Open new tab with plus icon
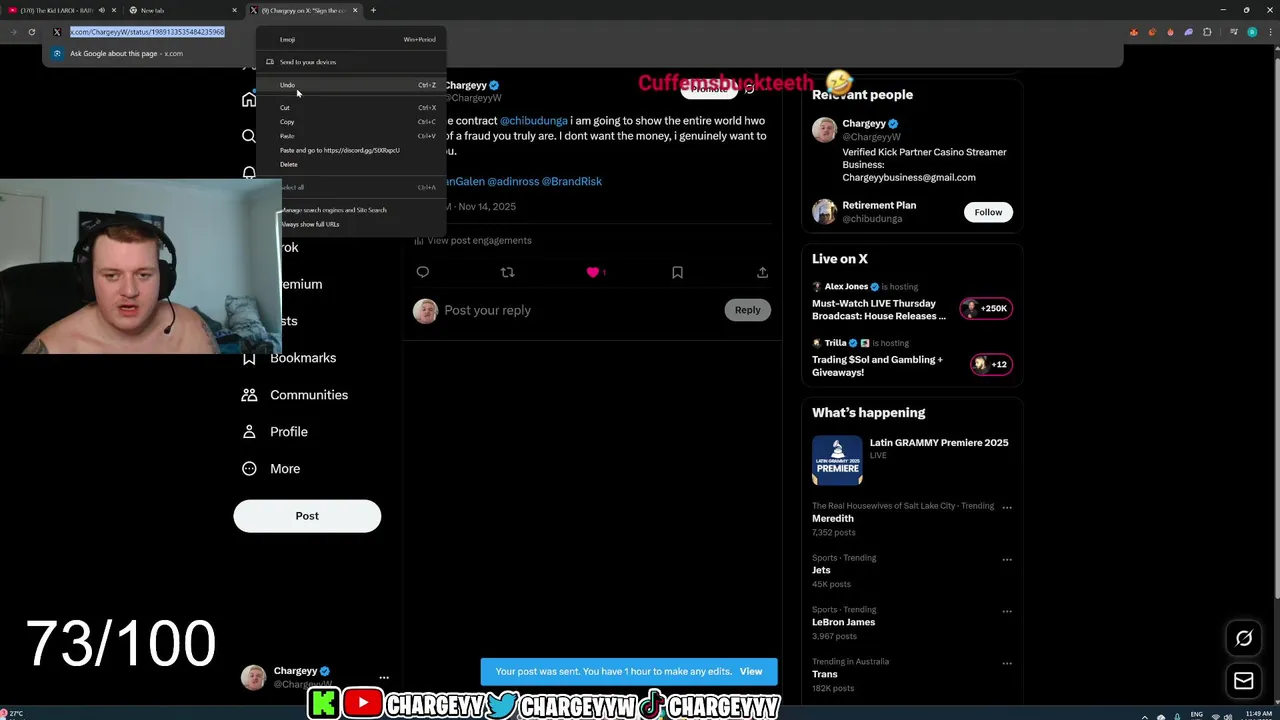Screen dimensions: 1280x720 pos(373,10)
